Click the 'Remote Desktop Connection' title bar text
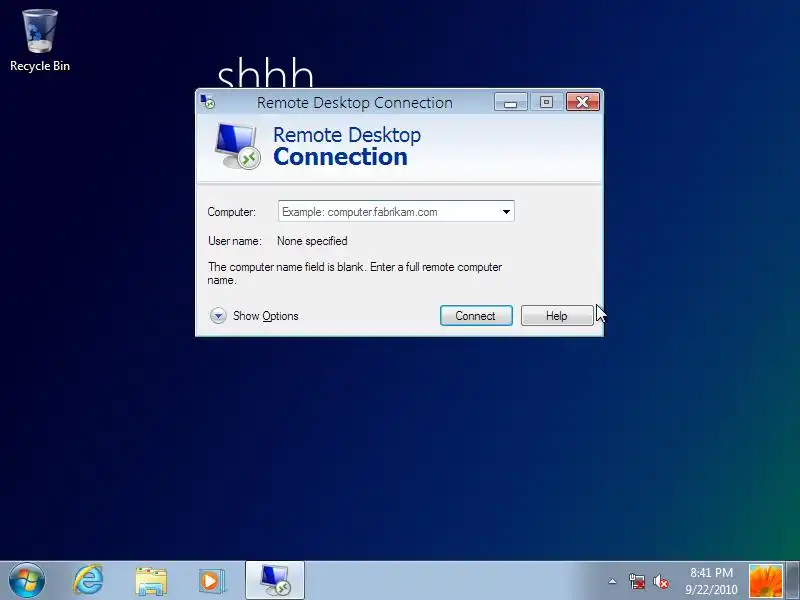Viewport: 800px width, 600px height. (355, 103)
